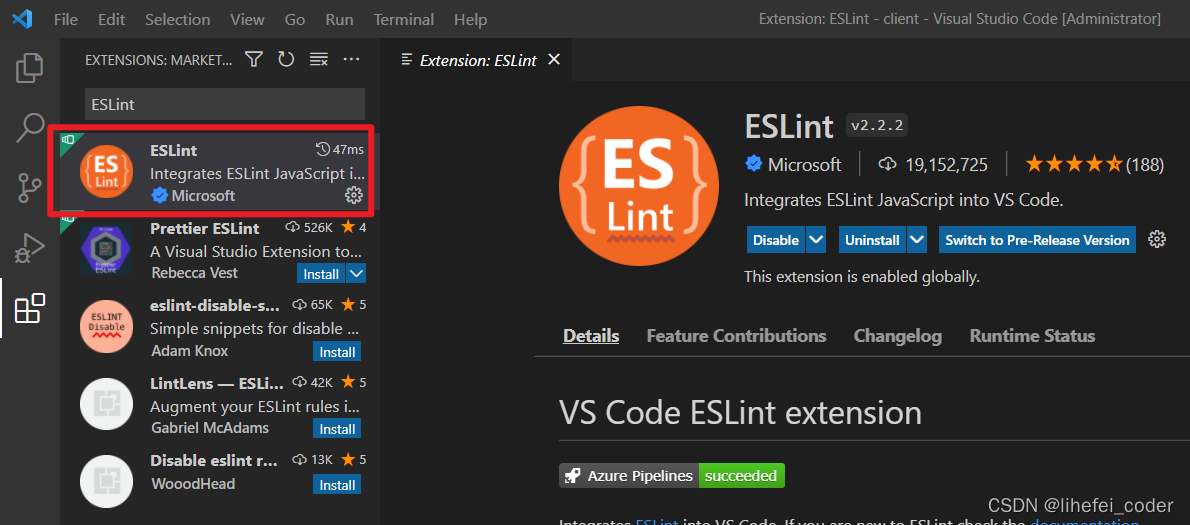This screenshot has width=1190, height=525.
Task: Open manage gear for ESLint in list
Action: [x=353, y=196]
